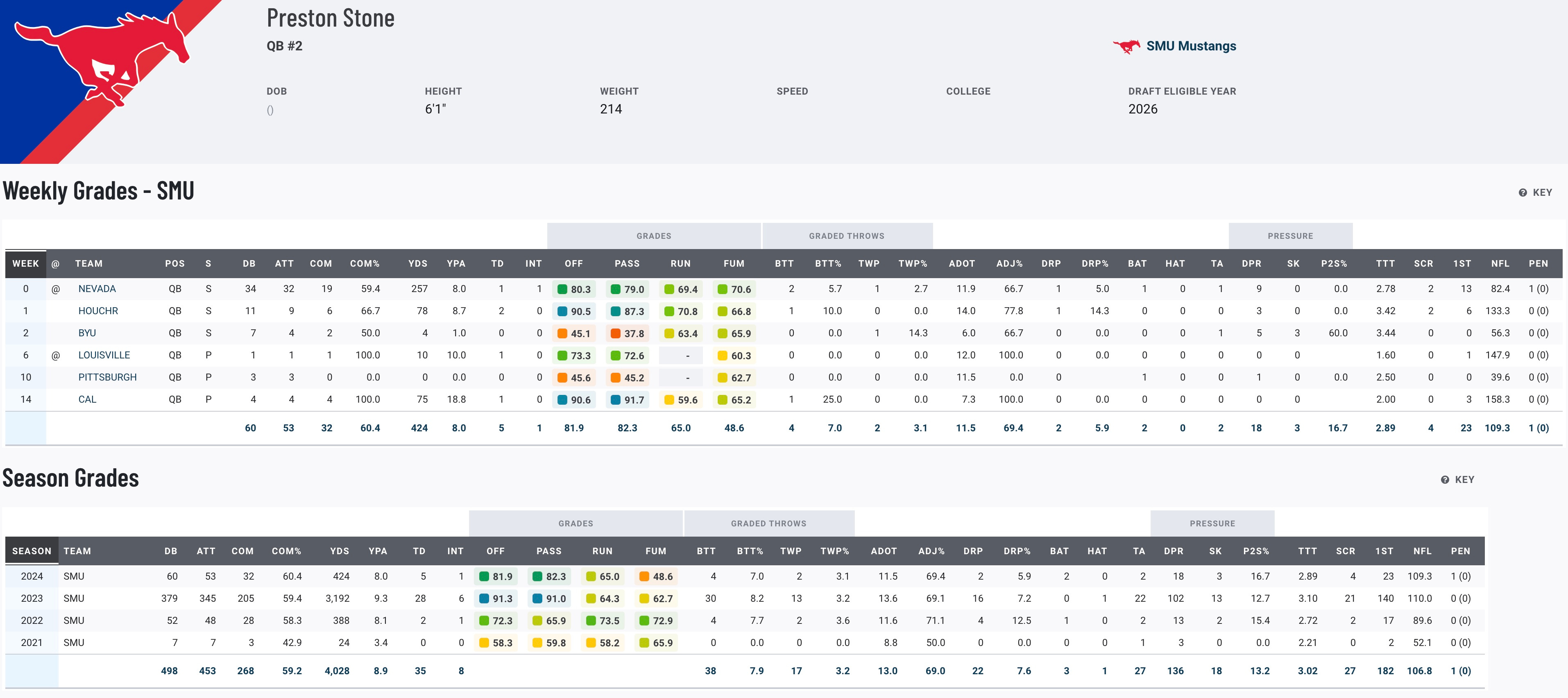Sort weekly table by PEN header
1568x698 pixels.
(x=1538, y=263)
